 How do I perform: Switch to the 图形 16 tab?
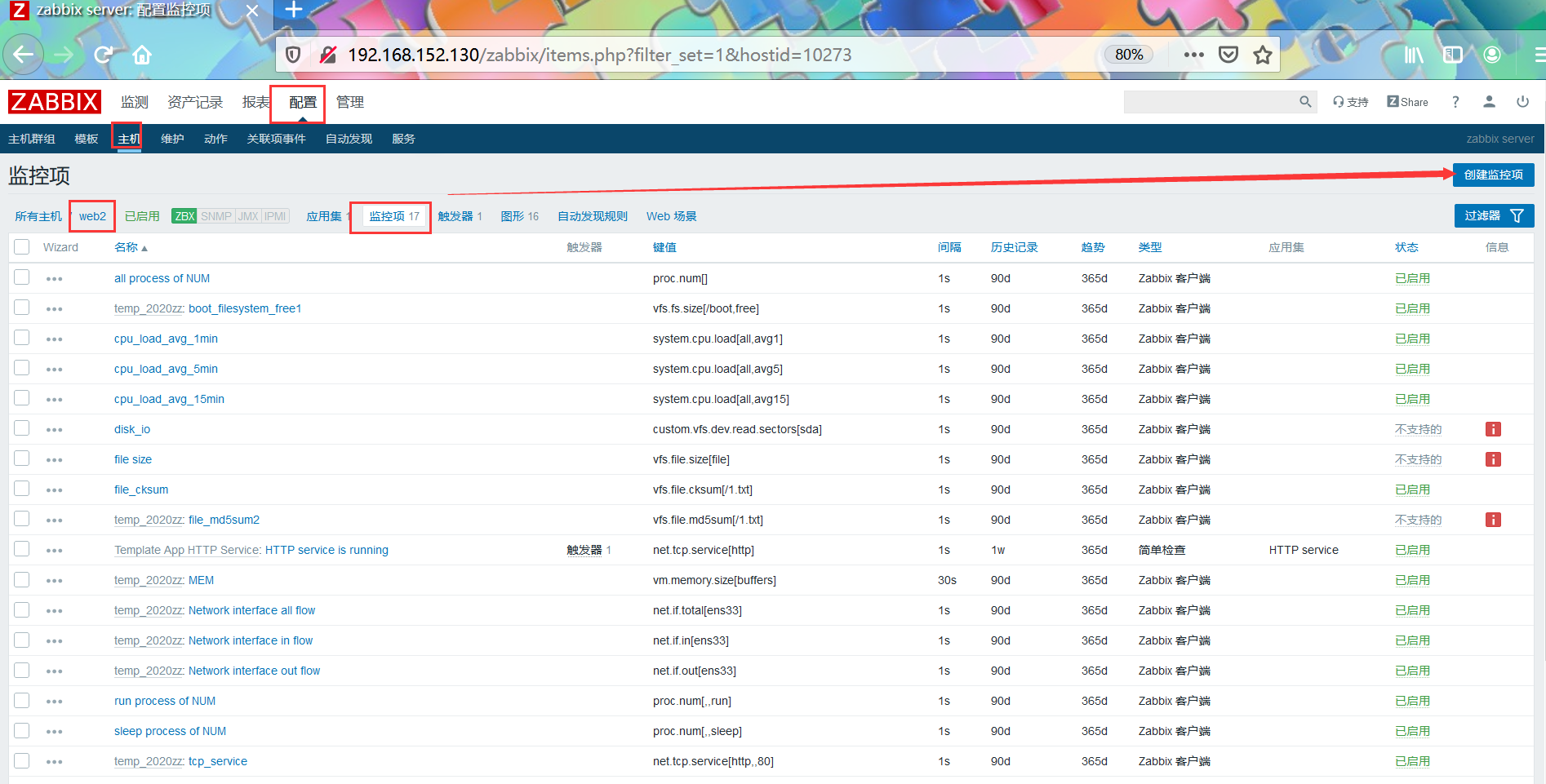[520, 216]
